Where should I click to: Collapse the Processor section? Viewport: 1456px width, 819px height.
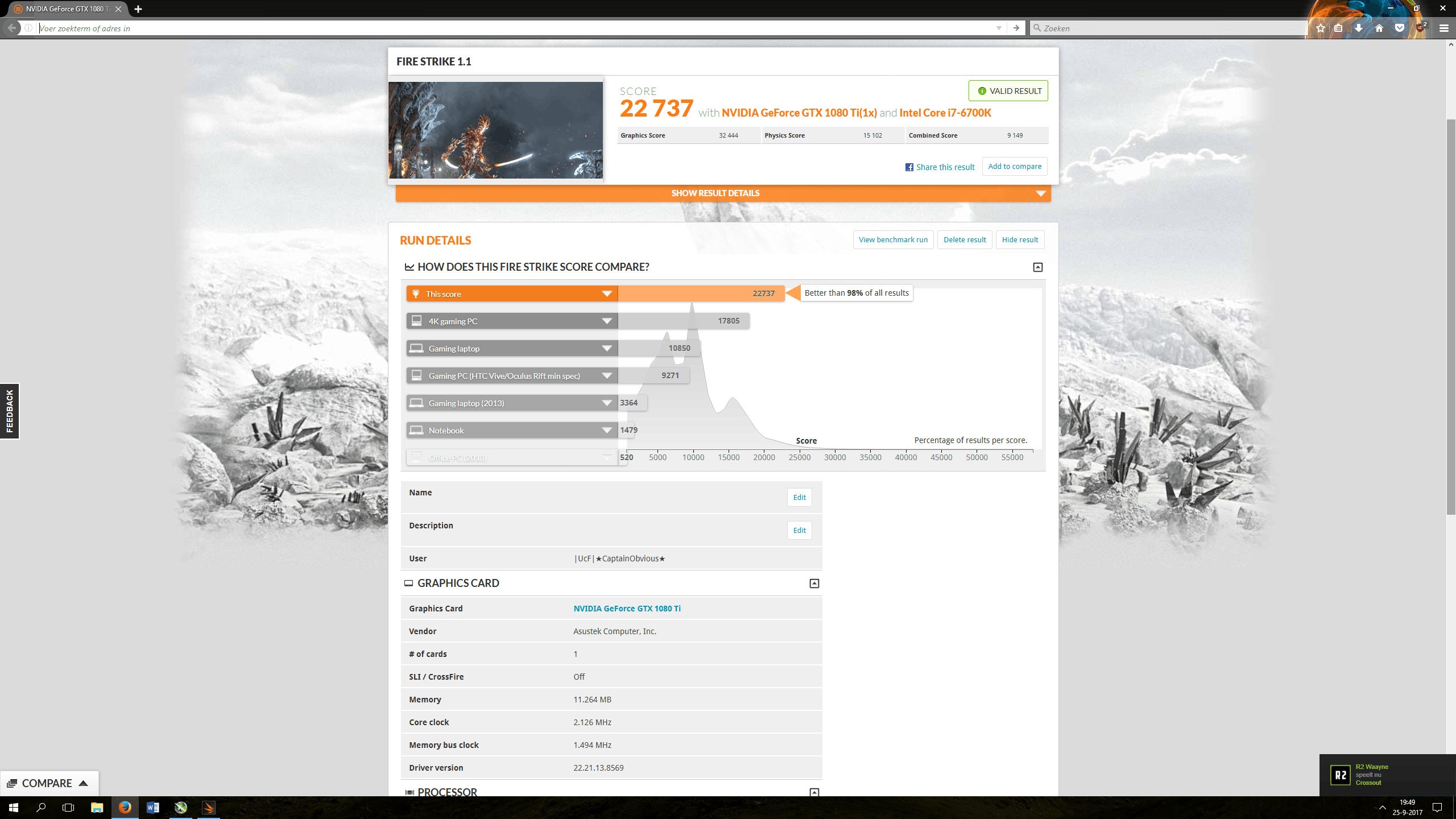(814, 792)
